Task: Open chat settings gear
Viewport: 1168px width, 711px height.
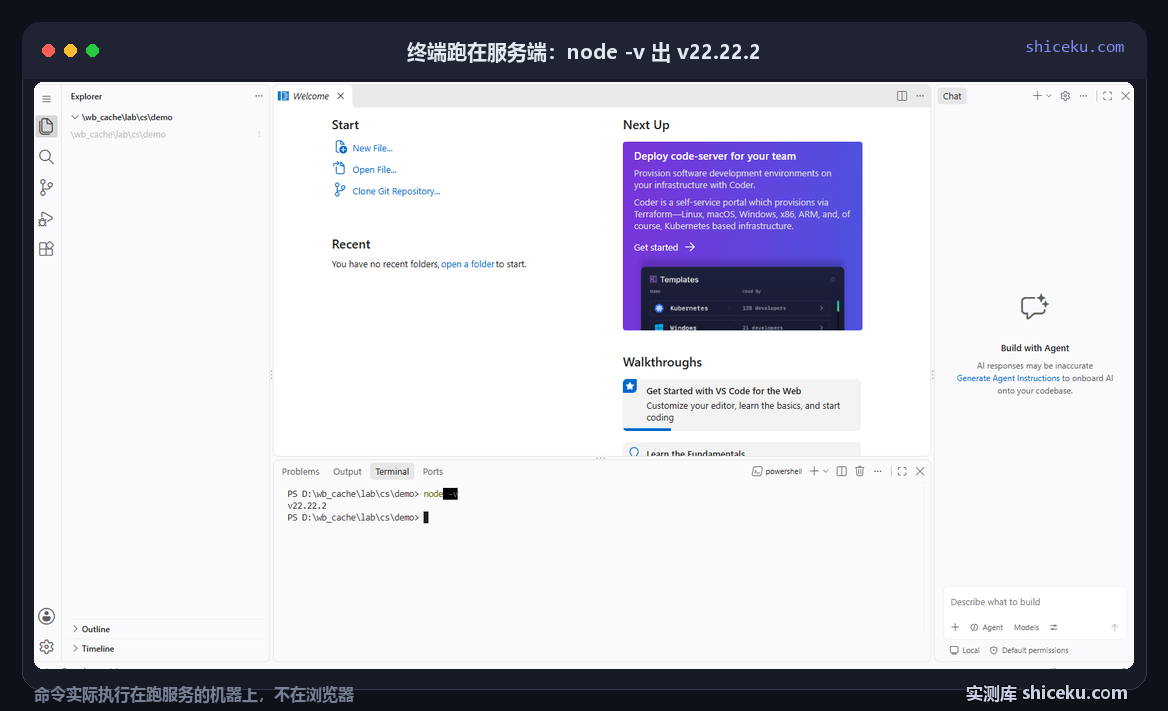Action: 1065,96
